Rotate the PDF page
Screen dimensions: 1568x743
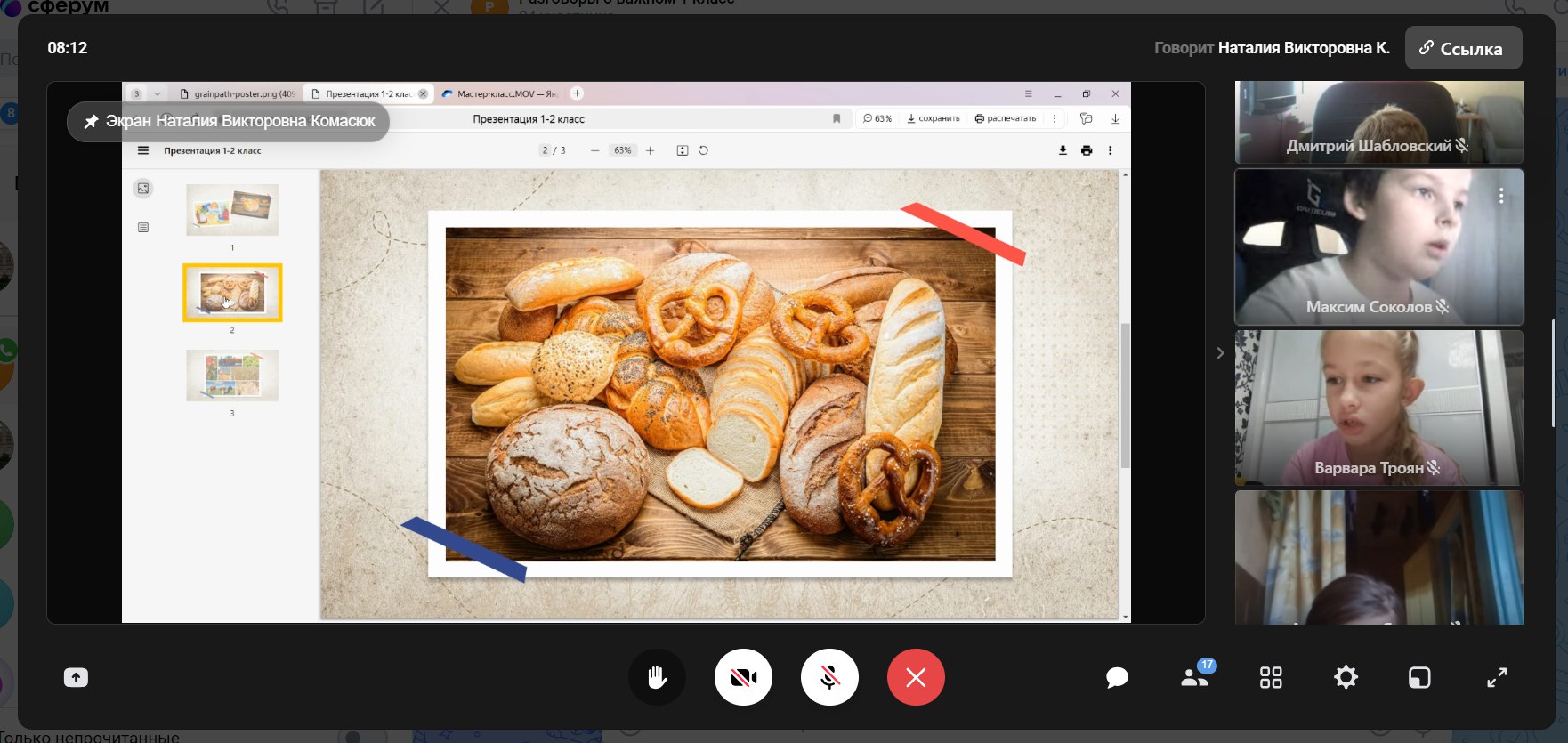704,150
